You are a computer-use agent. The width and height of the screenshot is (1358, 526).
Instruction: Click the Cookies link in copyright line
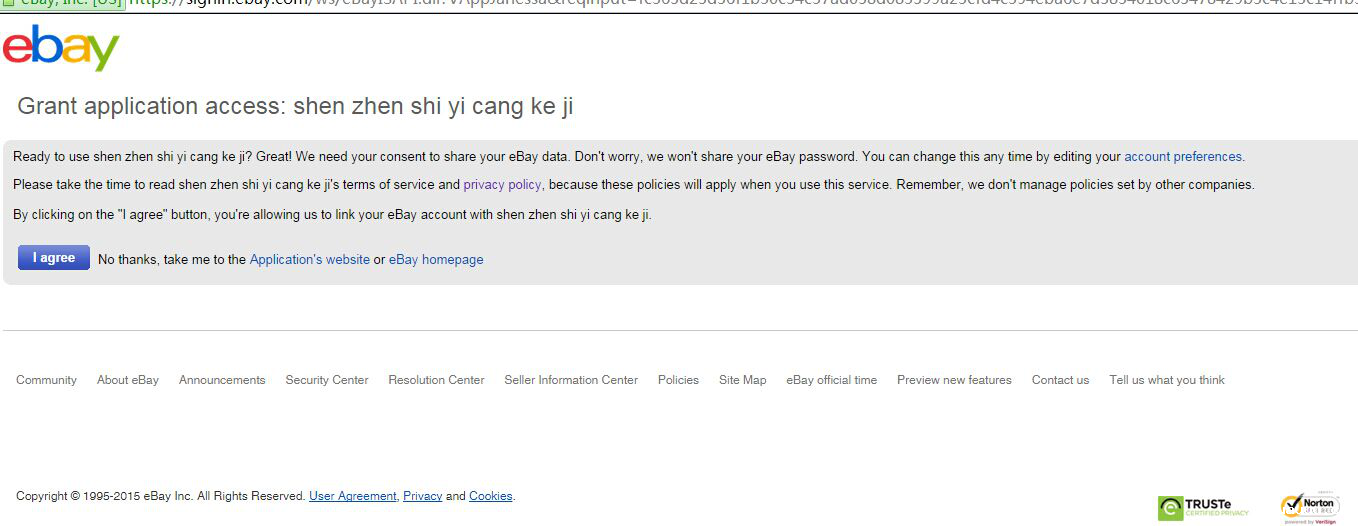[x=490, y=496]
